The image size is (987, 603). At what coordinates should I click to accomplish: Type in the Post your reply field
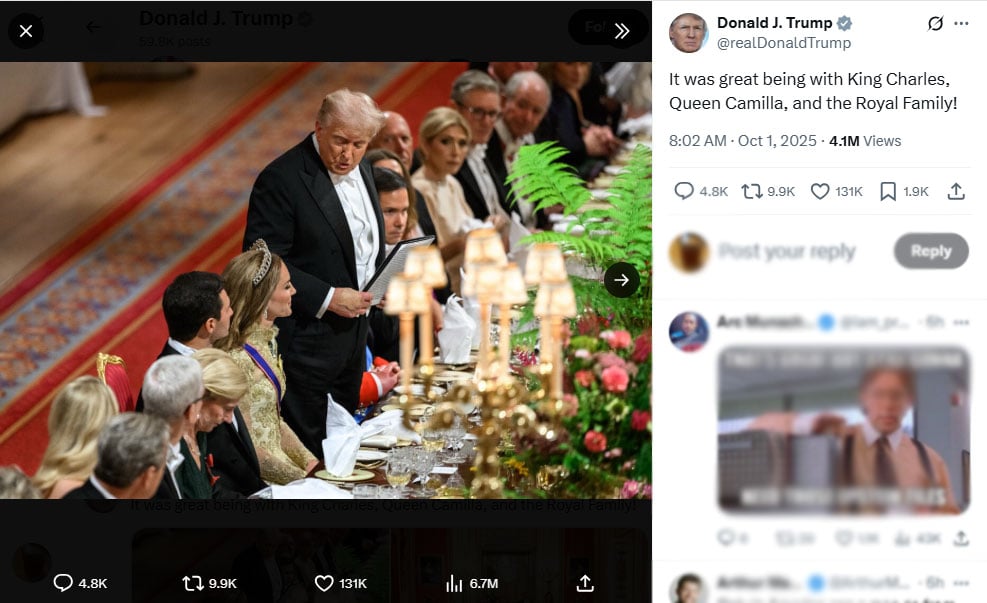point(790,251)
